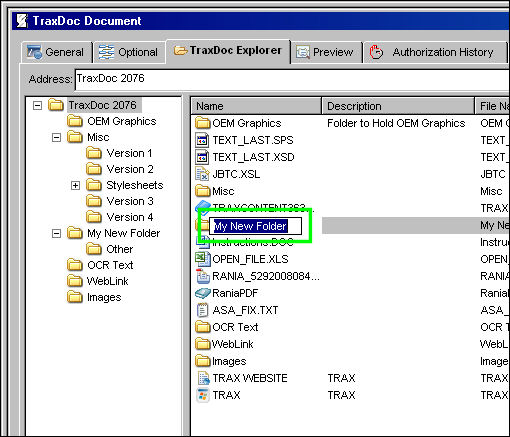Viewport: 510px width, 437px height.
Task: Click the TEXT_LAST.SPS file icon
Action: coord(202,140)
